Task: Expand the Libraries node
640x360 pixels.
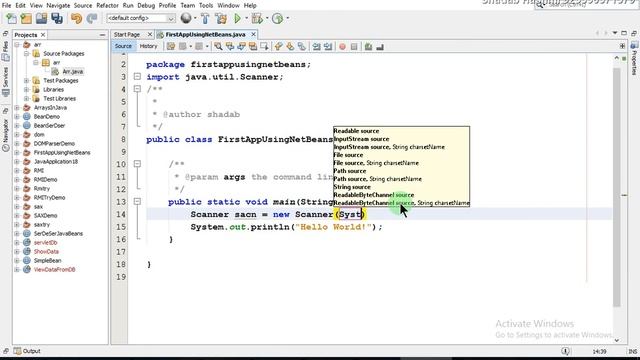Action: [x=27, y=89]
